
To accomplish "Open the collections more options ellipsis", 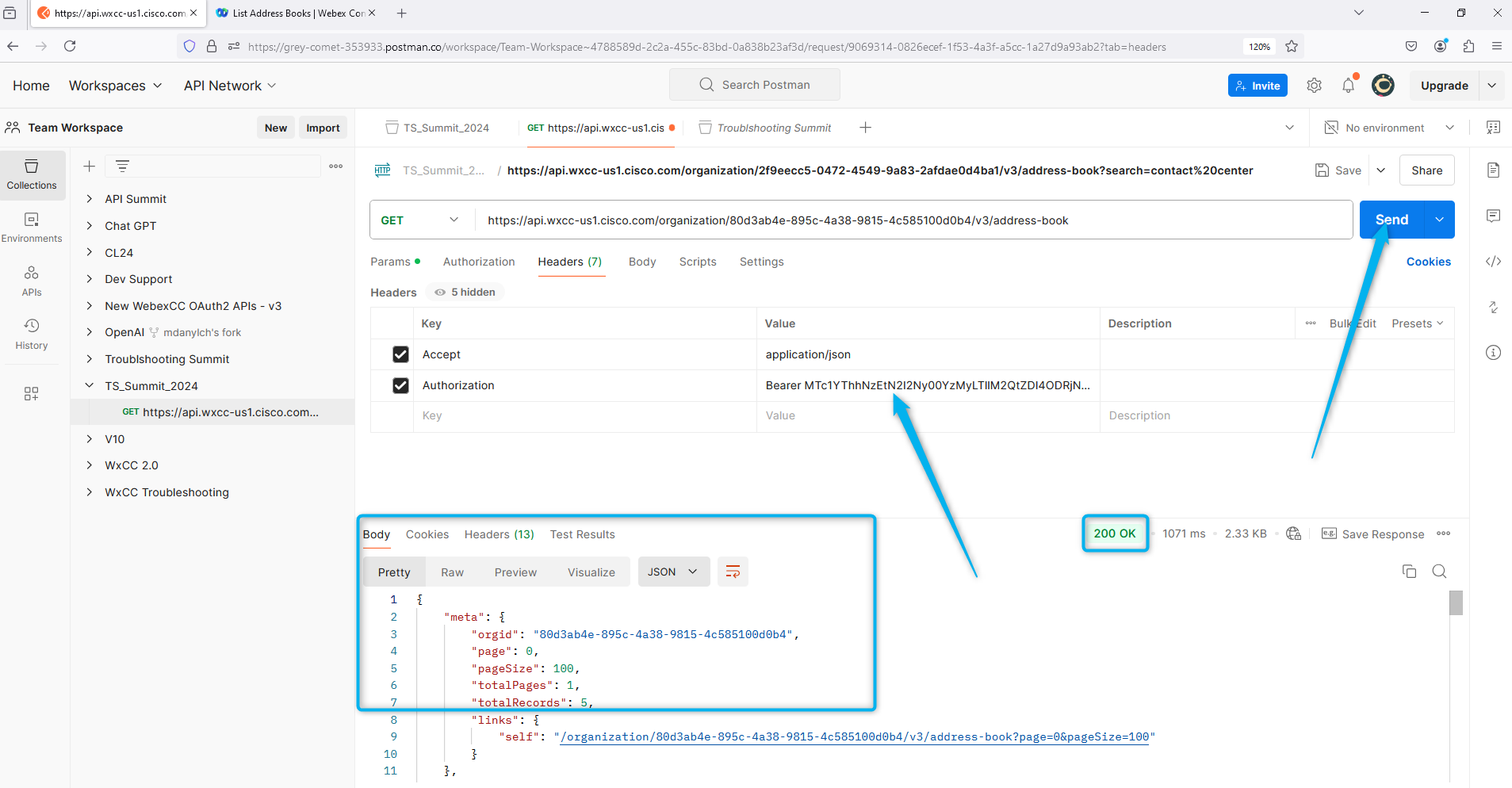I will point(336,166).
